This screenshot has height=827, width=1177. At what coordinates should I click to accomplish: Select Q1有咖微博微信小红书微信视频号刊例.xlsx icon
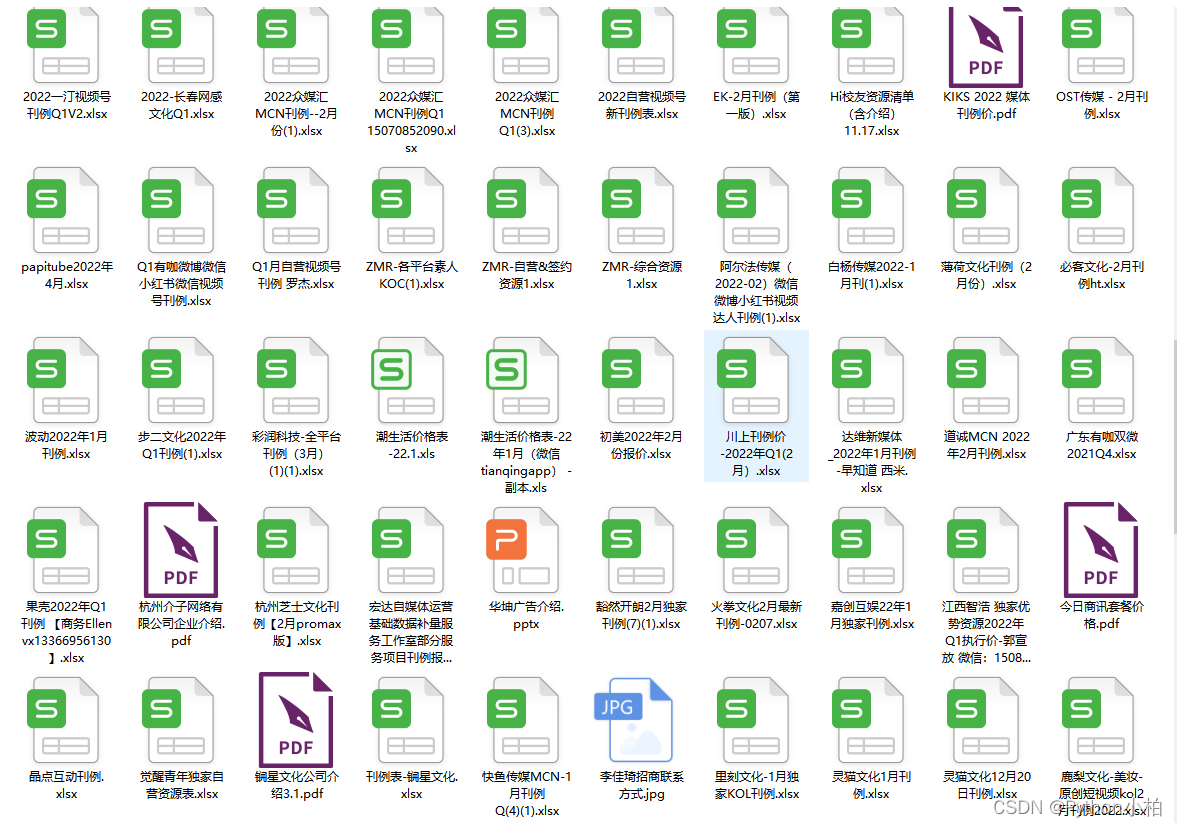click(x=178, y=211)
